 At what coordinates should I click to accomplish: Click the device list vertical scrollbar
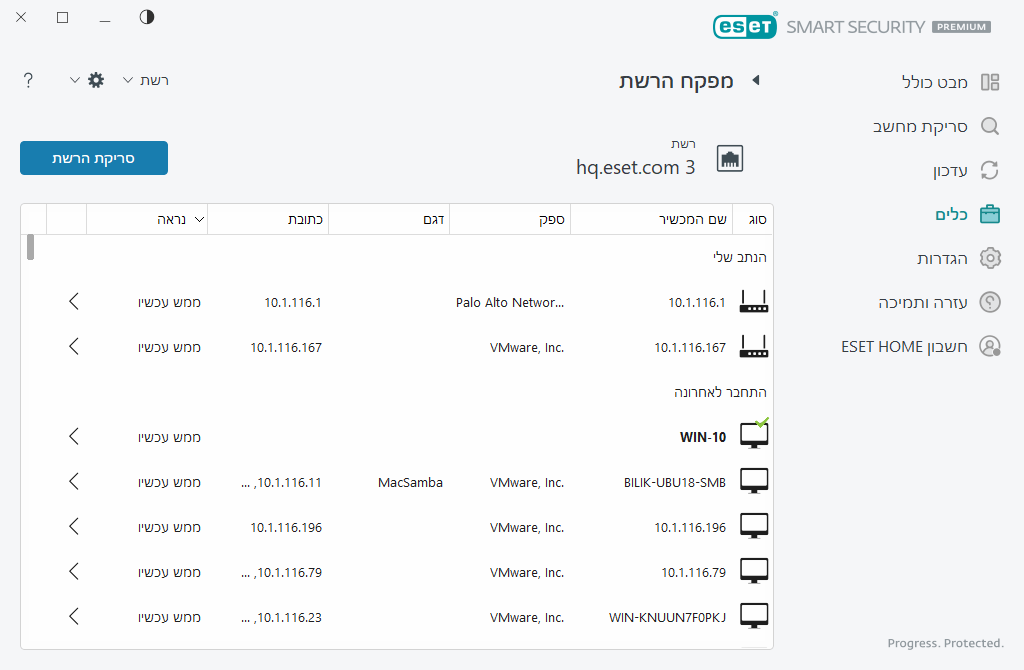tap(30, 247)
